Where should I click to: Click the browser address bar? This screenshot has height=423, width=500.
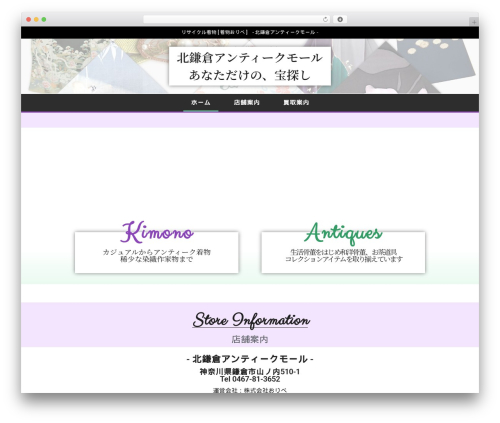click(236, 19)
